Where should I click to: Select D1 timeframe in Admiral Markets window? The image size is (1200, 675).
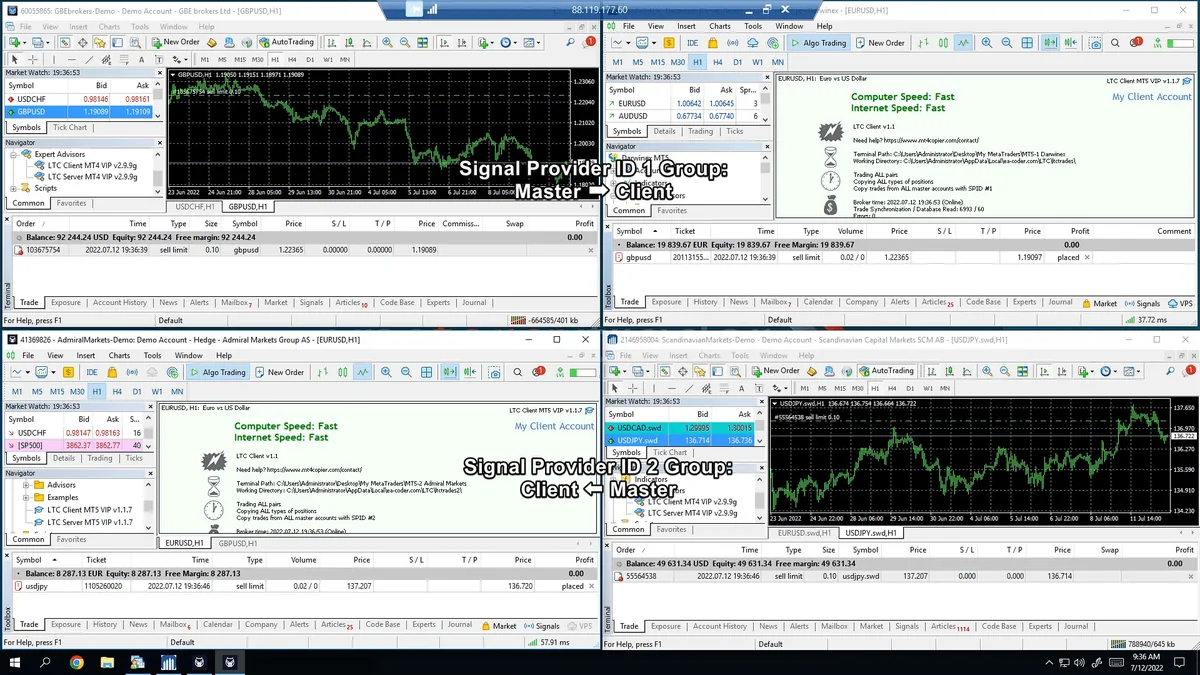(x=137, y=392)
